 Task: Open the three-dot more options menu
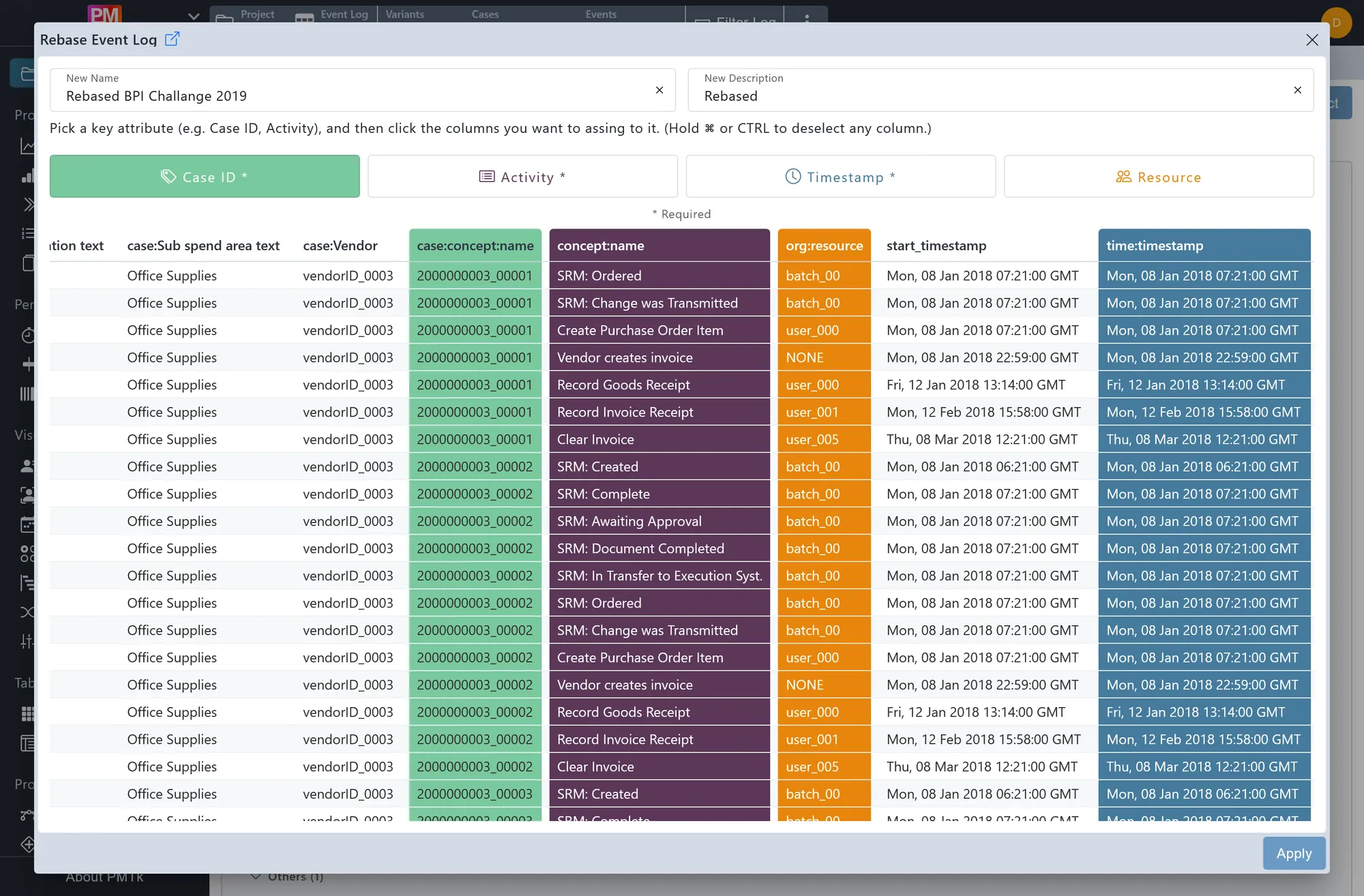(807, 18)
